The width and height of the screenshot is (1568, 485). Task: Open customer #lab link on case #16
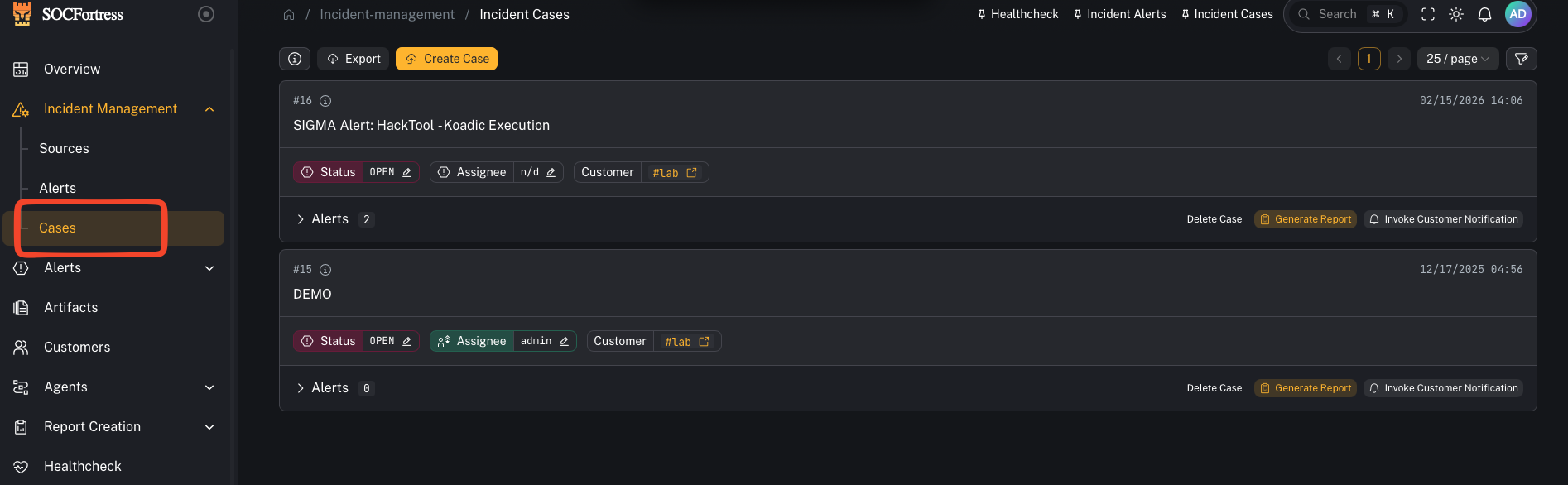click(675, 172)
